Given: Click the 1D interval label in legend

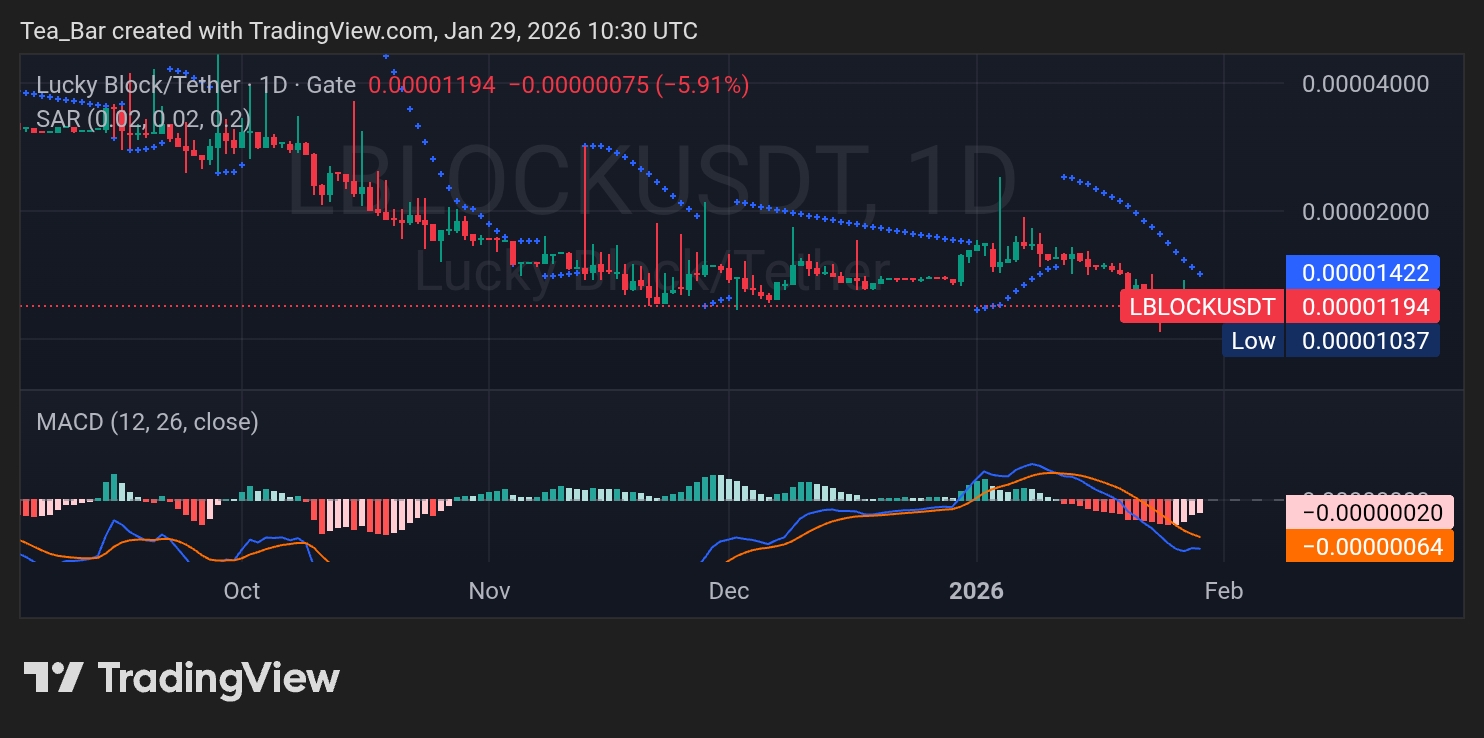Looking at the screenshot, I should pyautogui.click(x=273, y=85).
